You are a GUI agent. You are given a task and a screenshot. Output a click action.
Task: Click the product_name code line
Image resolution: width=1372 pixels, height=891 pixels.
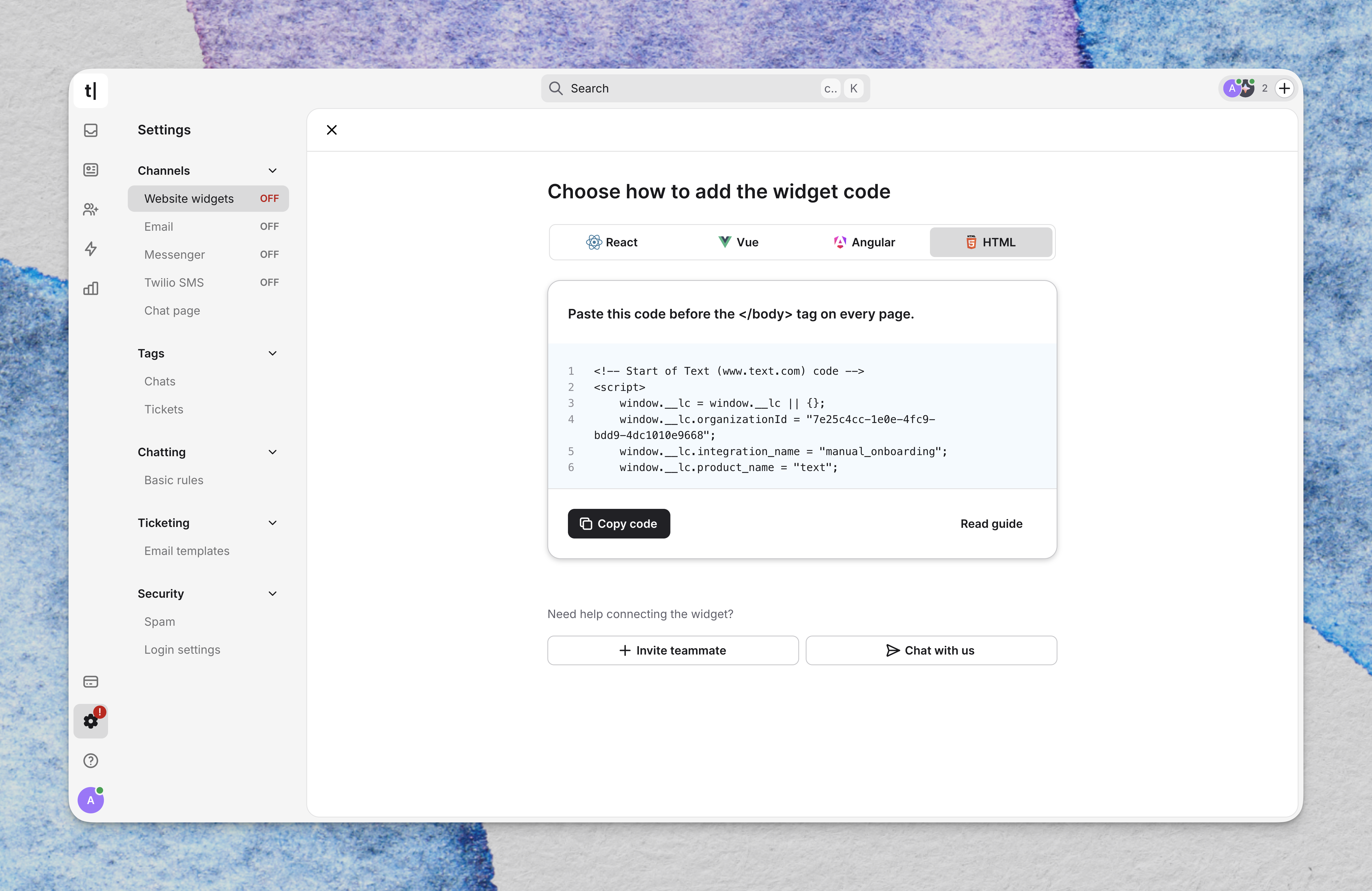(729, 468)
